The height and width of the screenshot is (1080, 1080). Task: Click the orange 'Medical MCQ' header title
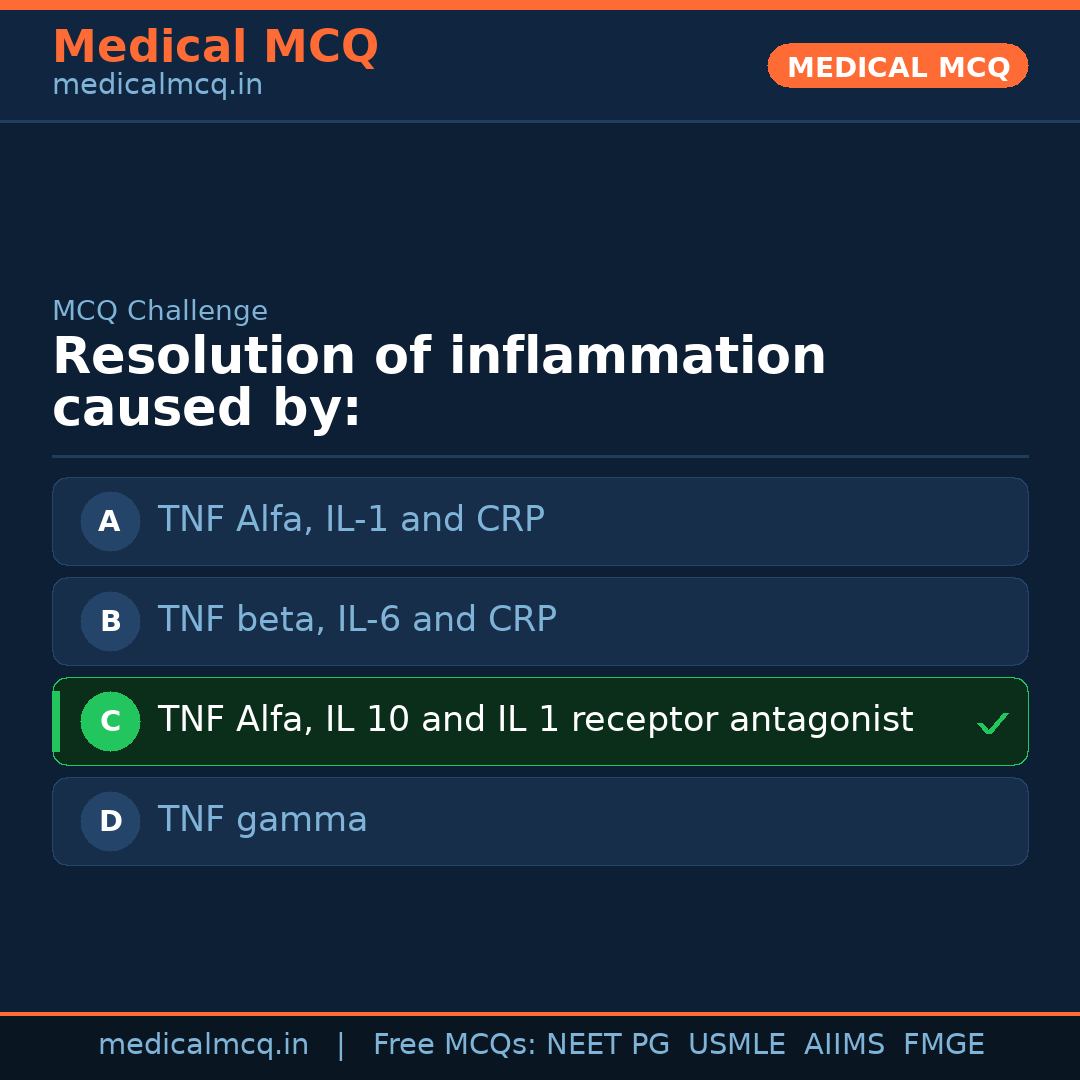click(x=215, y=47)
